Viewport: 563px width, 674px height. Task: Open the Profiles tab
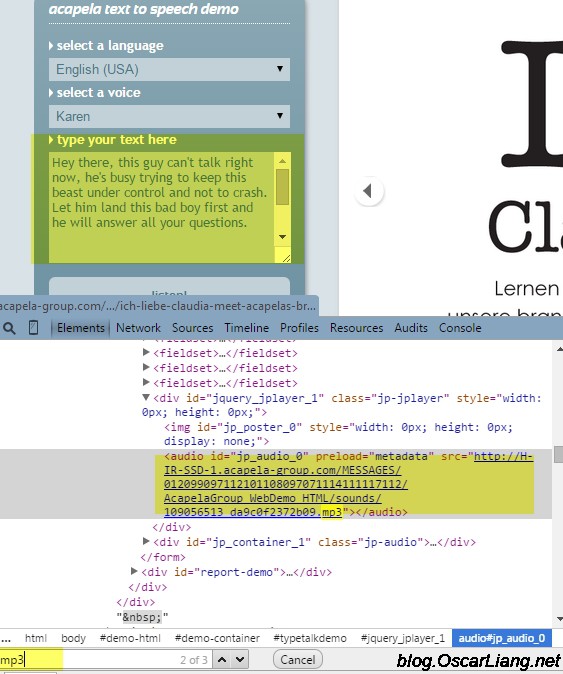point(300,328)
